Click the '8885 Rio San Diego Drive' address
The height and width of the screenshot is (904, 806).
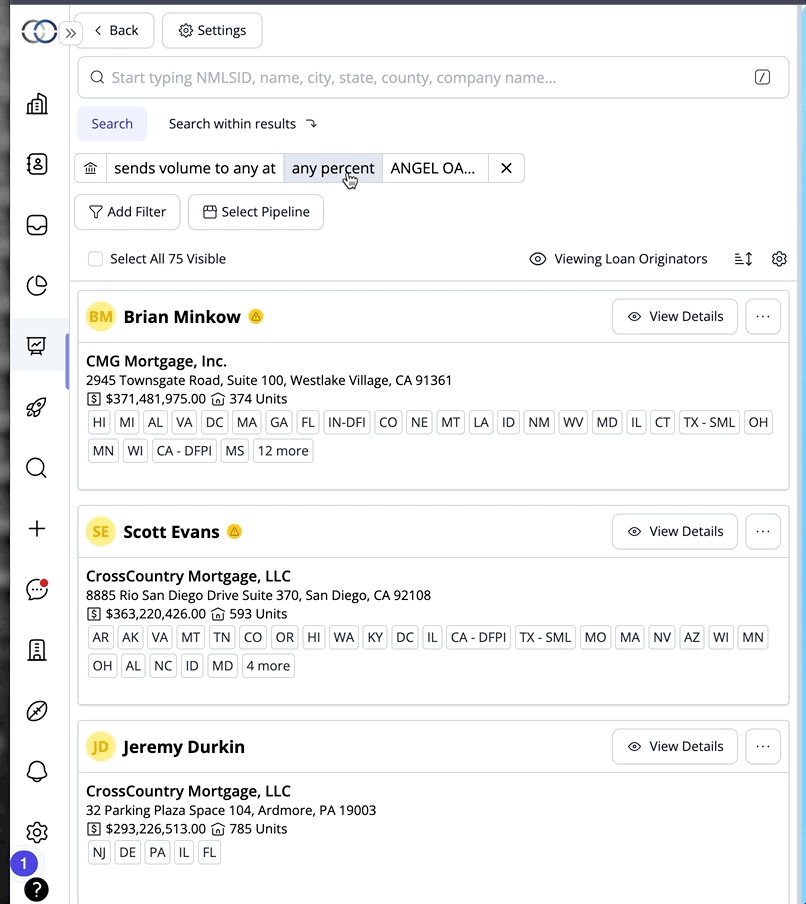click(258, 596)
